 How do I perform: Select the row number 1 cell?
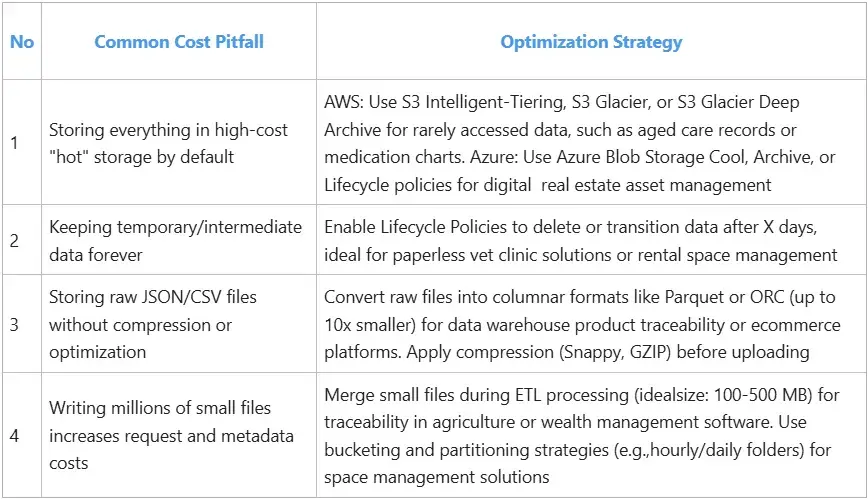(14, 143)
